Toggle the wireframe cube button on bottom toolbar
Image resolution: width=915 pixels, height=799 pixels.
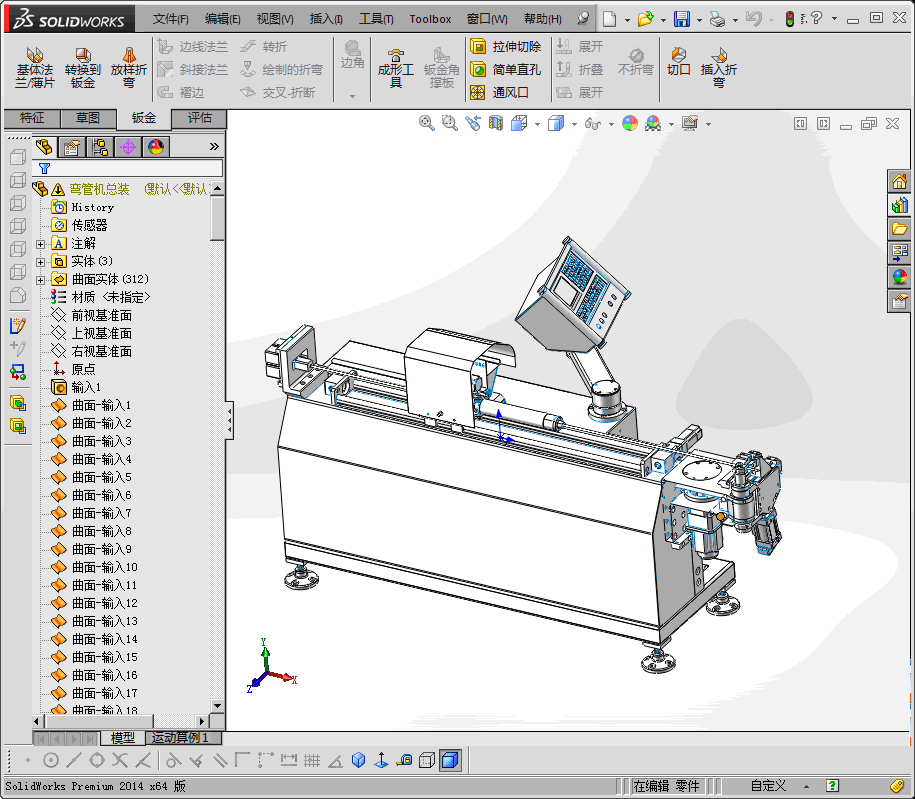427,760
